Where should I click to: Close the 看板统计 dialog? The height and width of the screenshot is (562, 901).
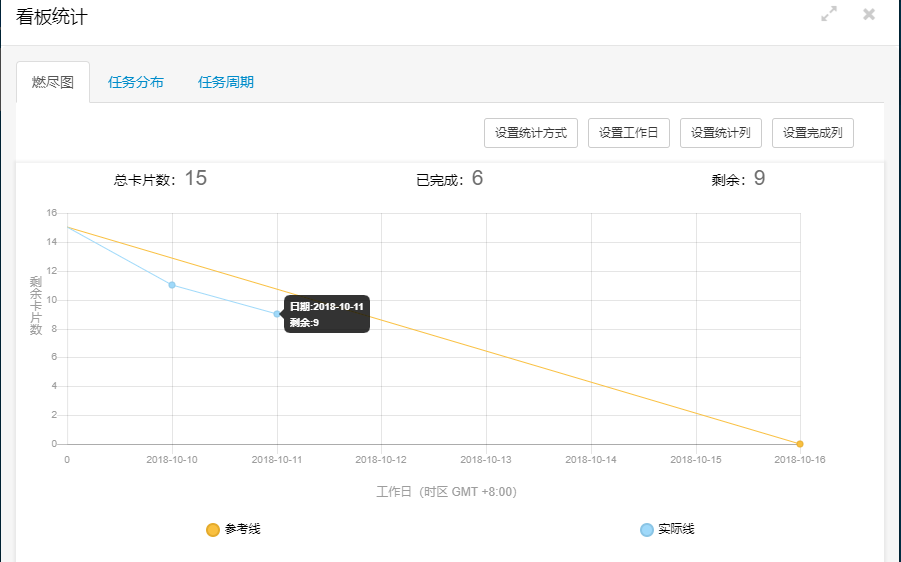tap(869, 14)
